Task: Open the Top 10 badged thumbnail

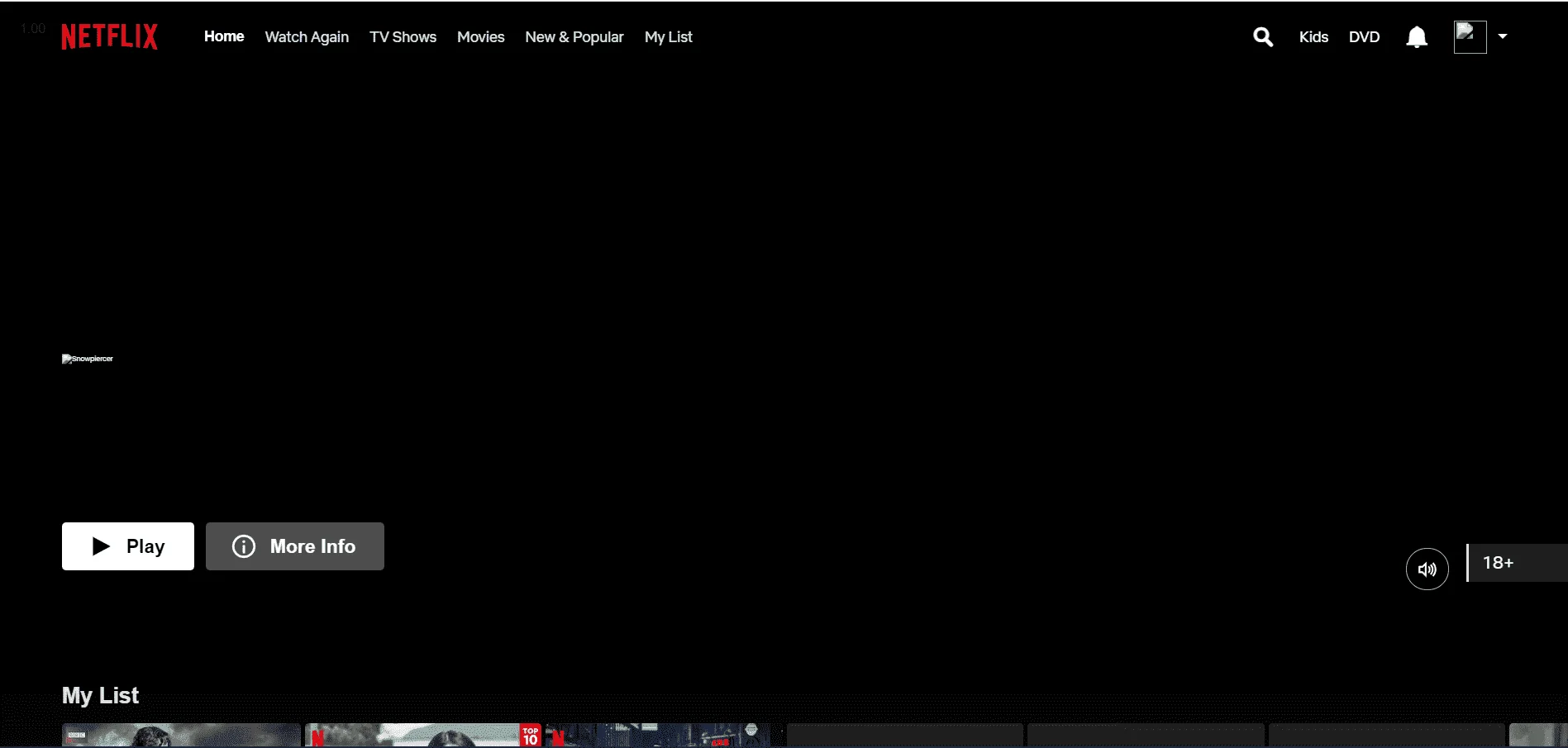Action: click(424, 736)
